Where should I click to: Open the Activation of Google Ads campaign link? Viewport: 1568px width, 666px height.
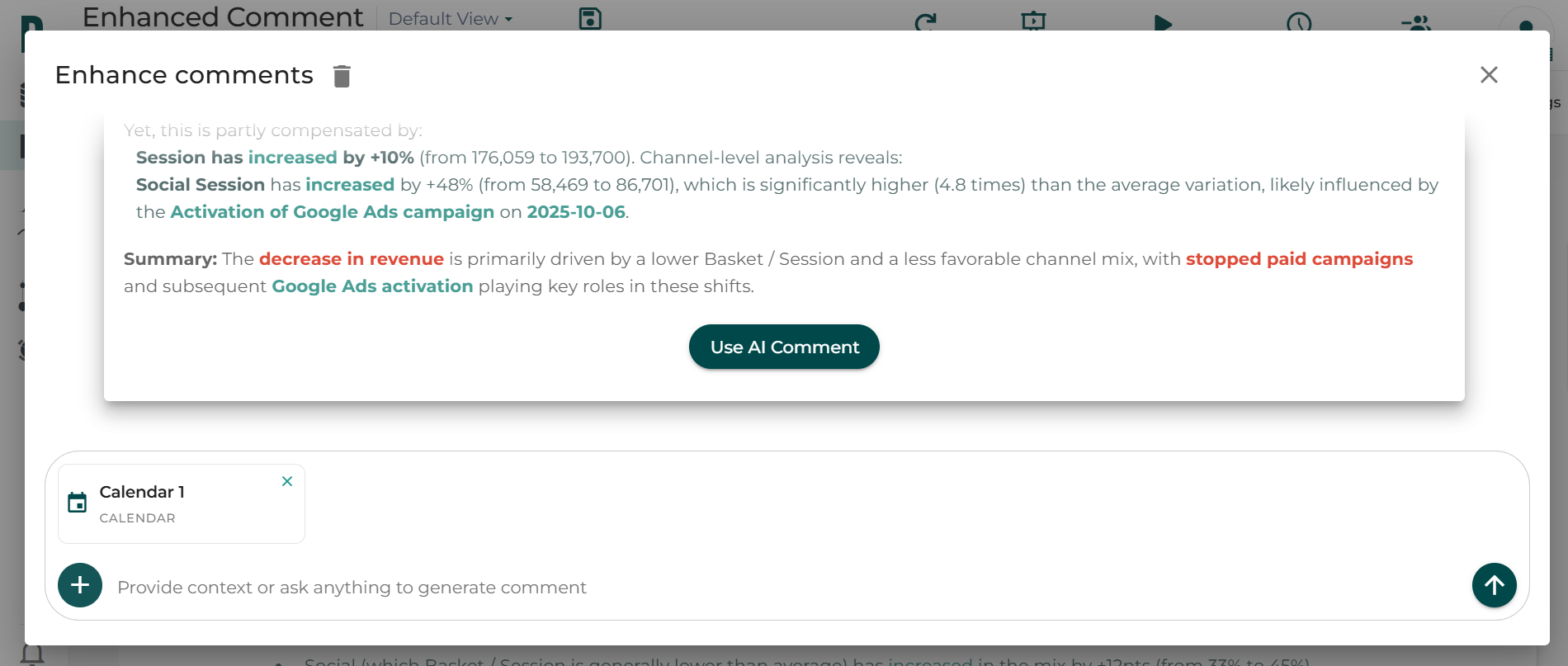[x=332, y=212]
